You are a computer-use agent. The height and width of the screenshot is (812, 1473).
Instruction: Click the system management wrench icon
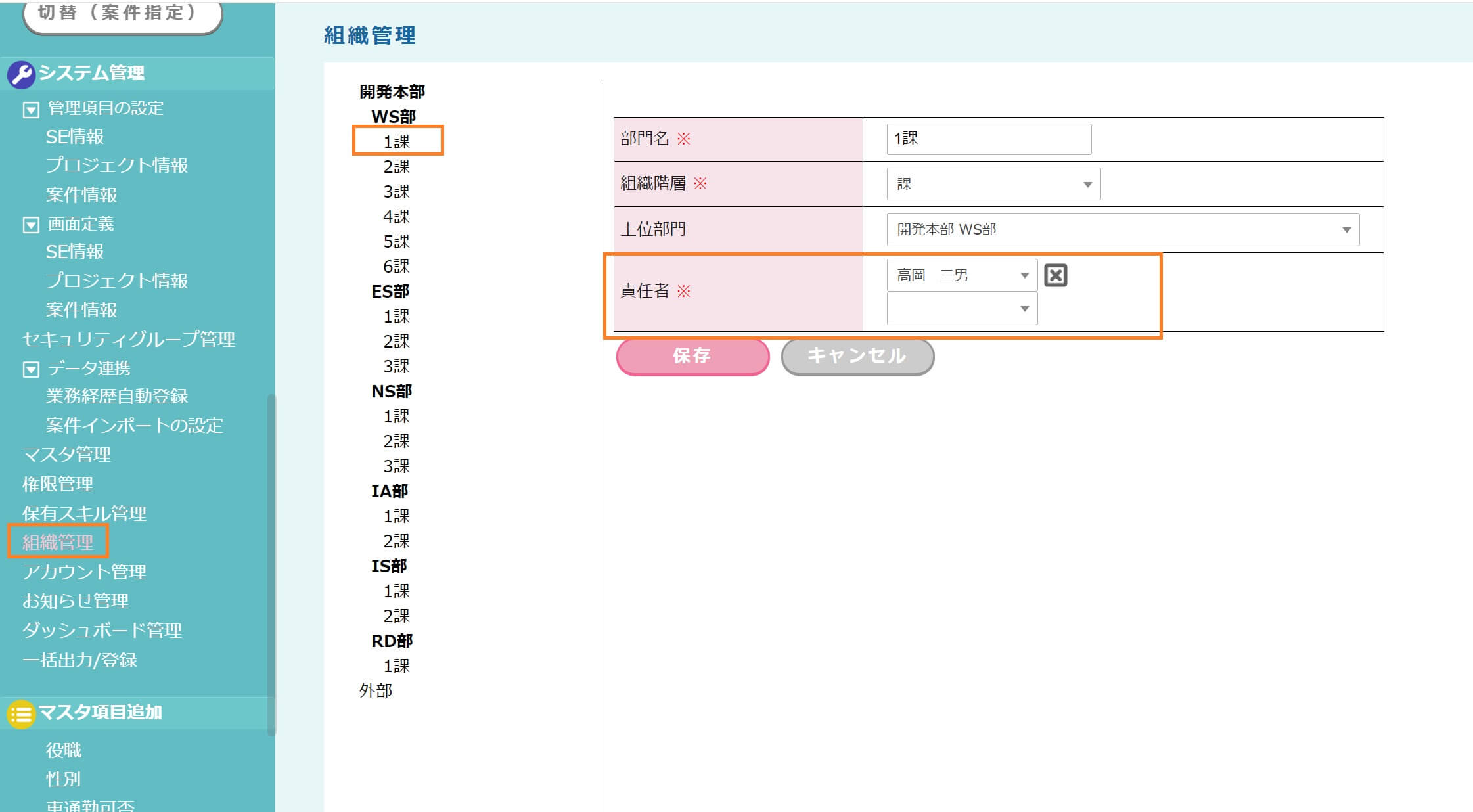click(21, 75)
